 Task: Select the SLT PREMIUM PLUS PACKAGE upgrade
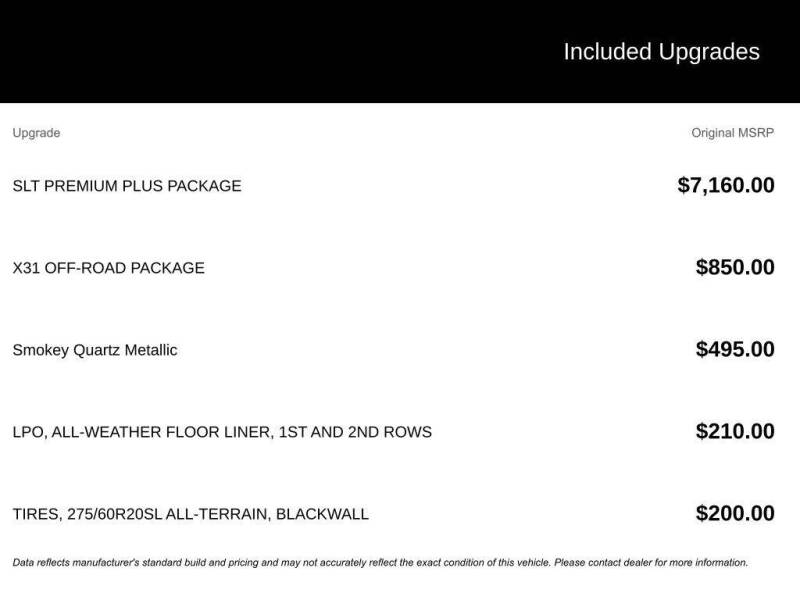(x=127, y=186)
